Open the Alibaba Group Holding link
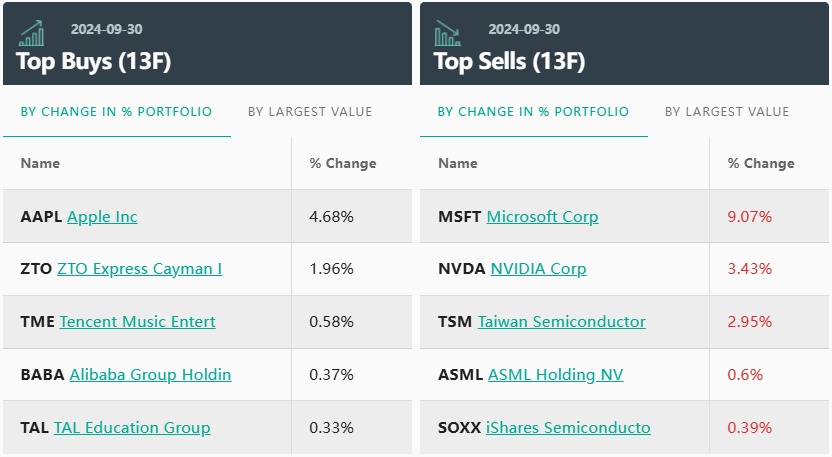 pyautogui.click(x=150, y=375)
